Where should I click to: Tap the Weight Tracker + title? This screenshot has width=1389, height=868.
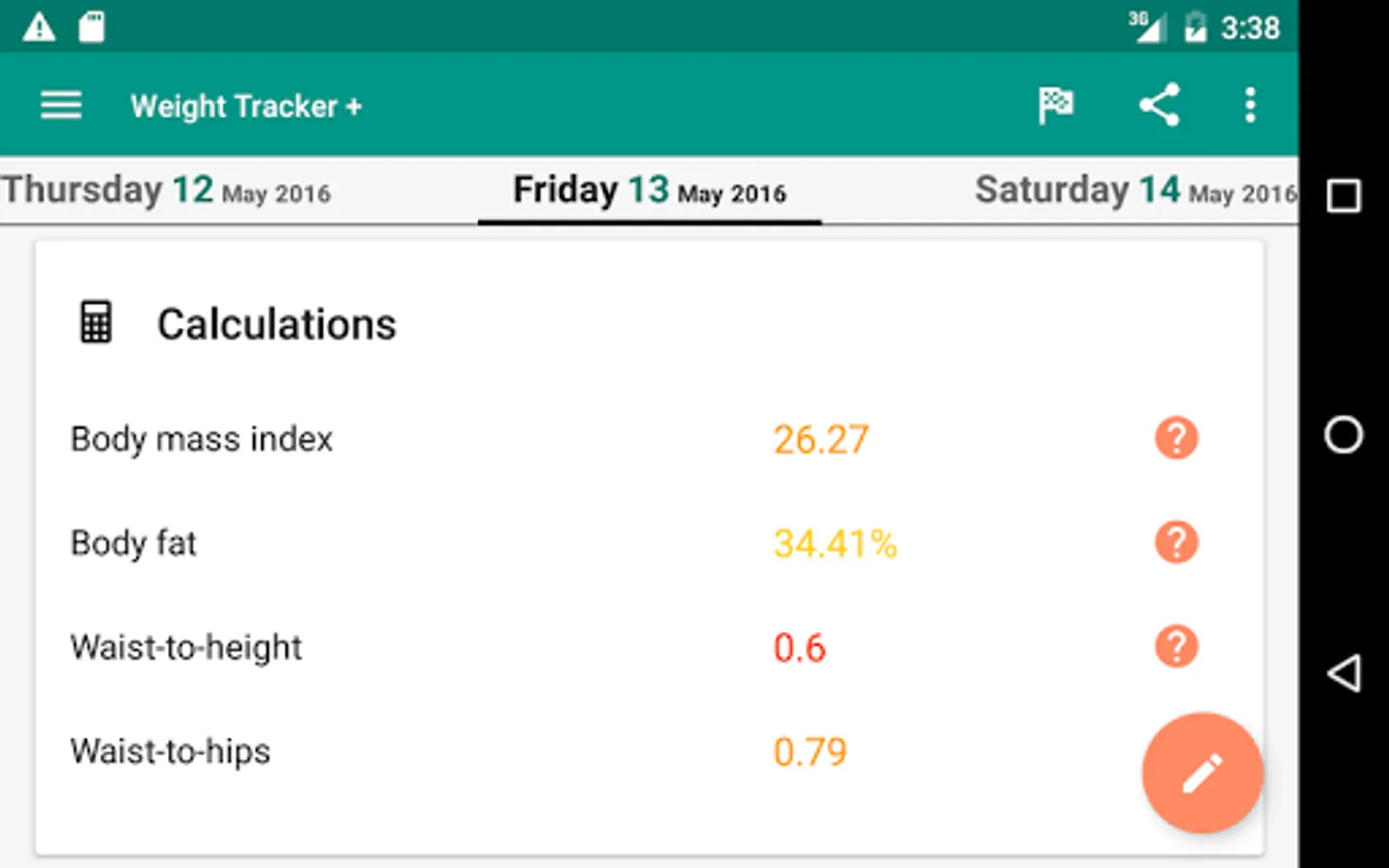click(x=246, y=106)
